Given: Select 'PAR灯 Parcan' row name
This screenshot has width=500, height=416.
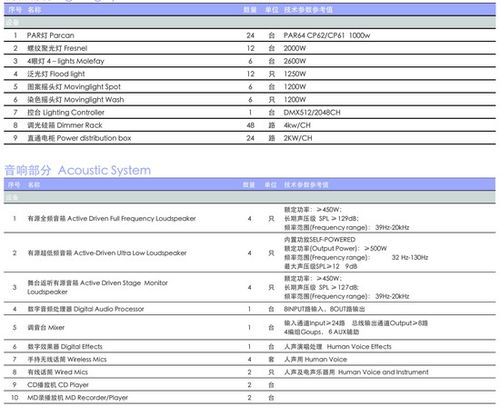Looking at the screenshot, I should pos(51,35).
